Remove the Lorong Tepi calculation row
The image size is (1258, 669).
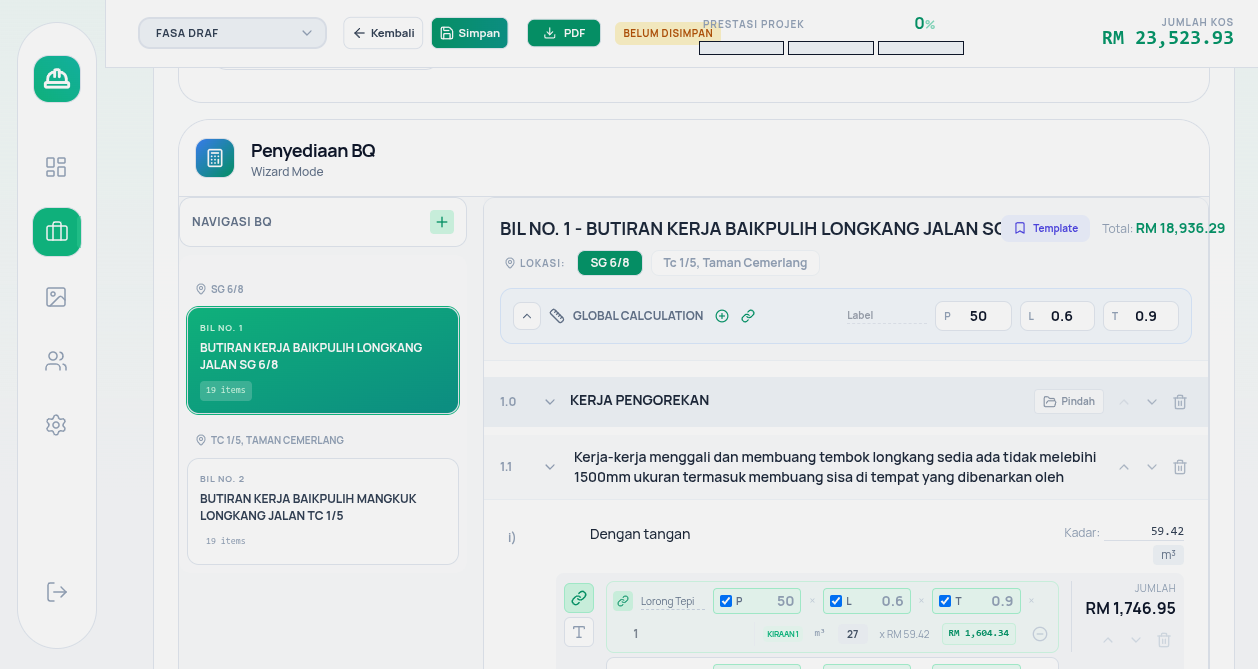(1040, 634)
